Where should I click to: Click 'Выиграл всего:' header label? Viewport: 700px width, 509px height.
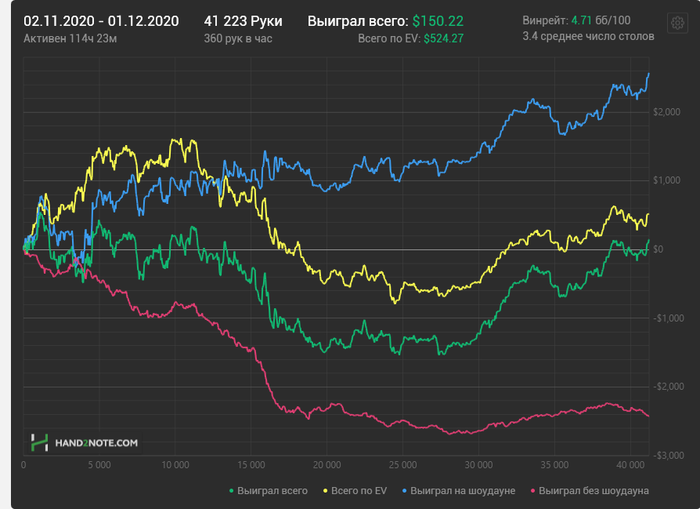(x=358, y=21)
